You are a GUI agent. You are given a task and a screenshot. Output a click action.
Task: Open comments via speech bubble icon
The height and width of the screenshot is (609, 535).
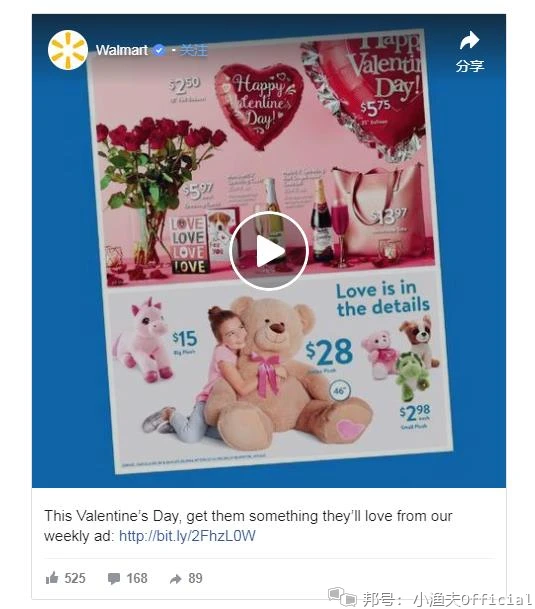tap(114, 578)
